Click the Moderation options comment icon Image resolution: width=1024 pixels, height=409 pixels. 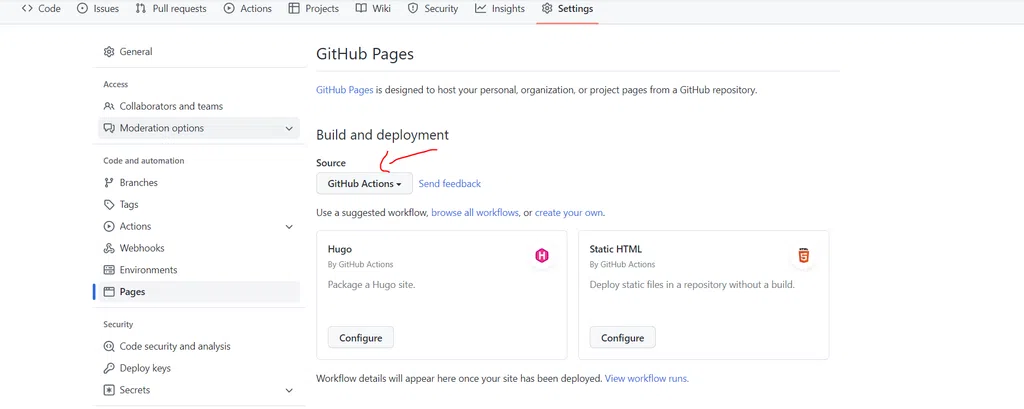109,128
